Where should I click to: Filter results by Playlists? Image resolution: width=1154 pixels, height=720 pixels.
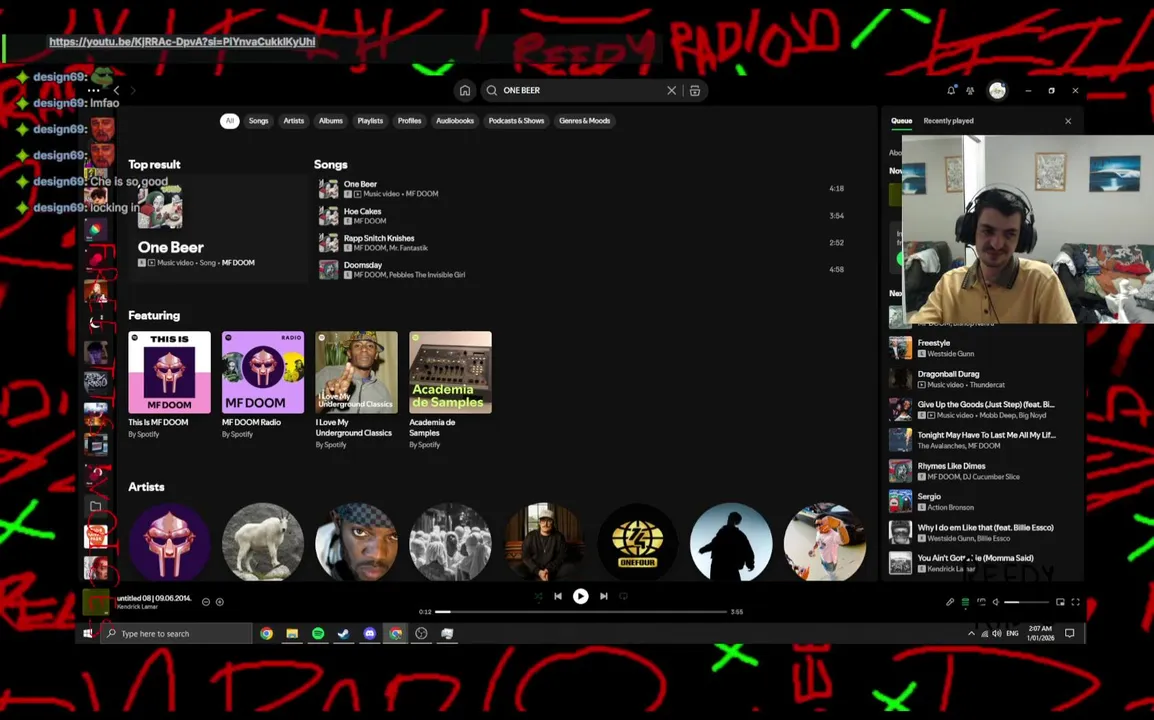point(370,121)
